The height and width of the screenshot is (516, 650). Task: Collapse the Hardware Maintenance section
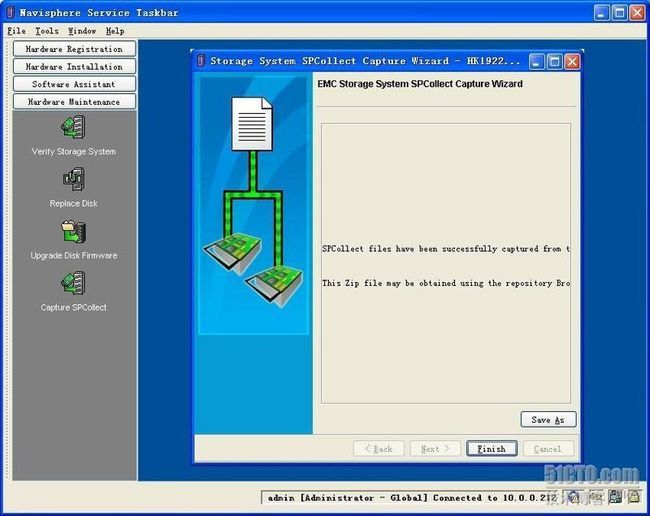74,102
